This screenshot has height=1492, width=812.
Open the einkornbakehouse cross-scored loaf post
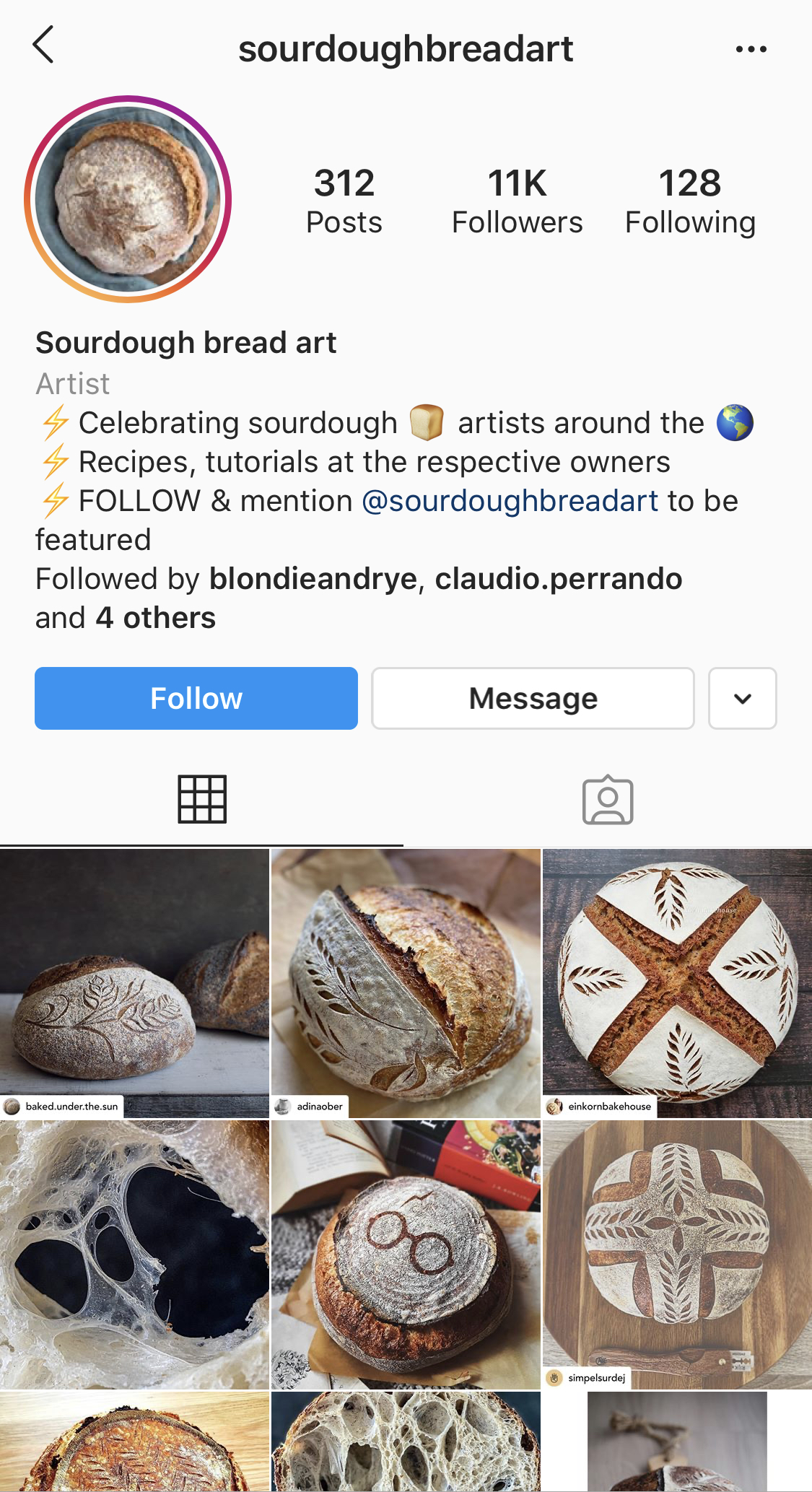(677, 982)
